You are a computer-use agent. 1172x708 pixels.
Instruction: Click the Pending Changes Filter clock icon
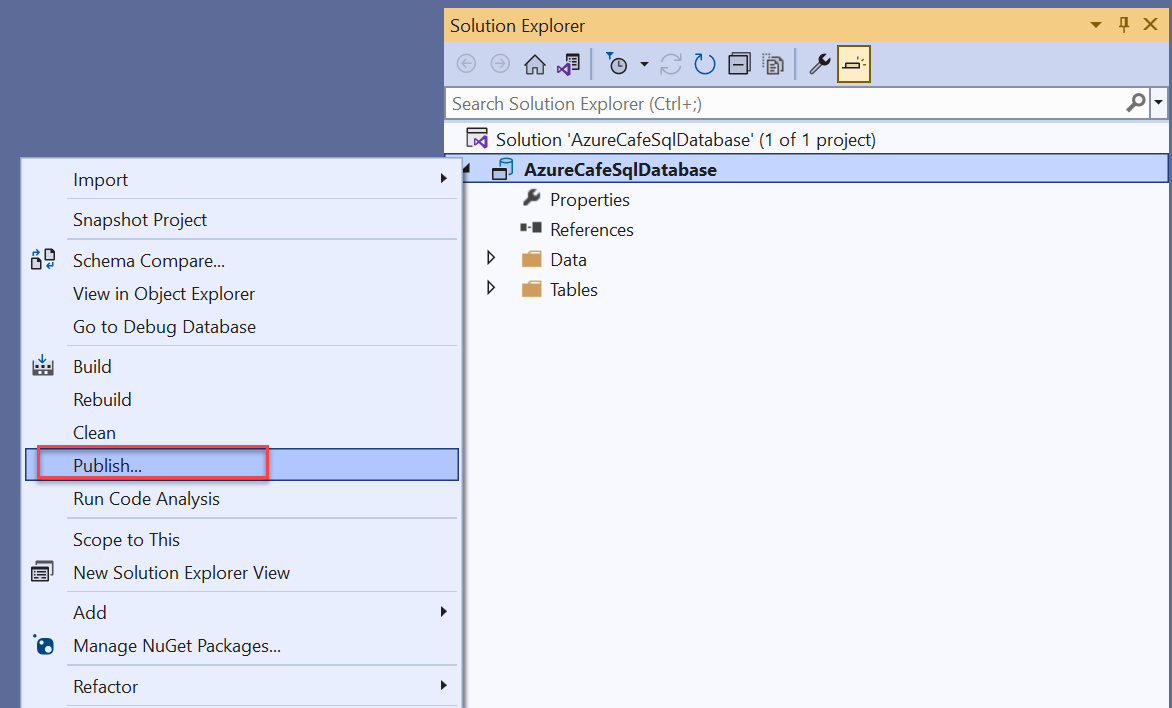(617, 64)
